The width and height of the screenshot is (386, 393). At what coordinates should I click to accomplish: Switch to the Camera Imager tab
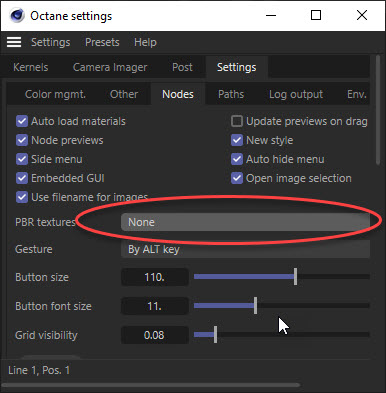110,67
